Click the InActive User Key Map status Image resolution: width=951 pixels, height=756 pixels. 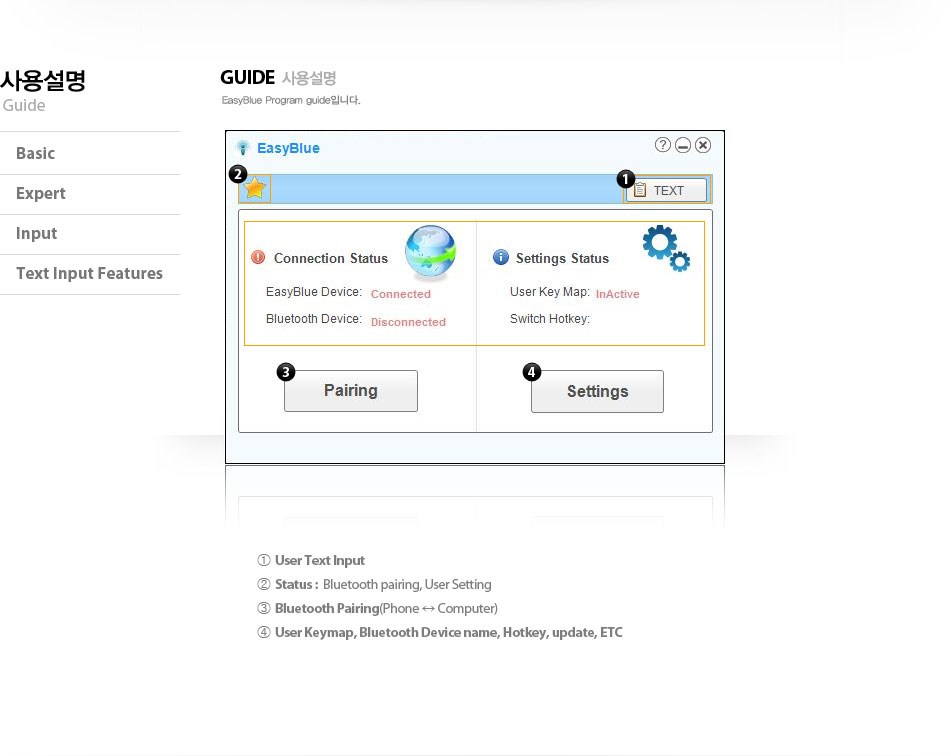(617, 294)
